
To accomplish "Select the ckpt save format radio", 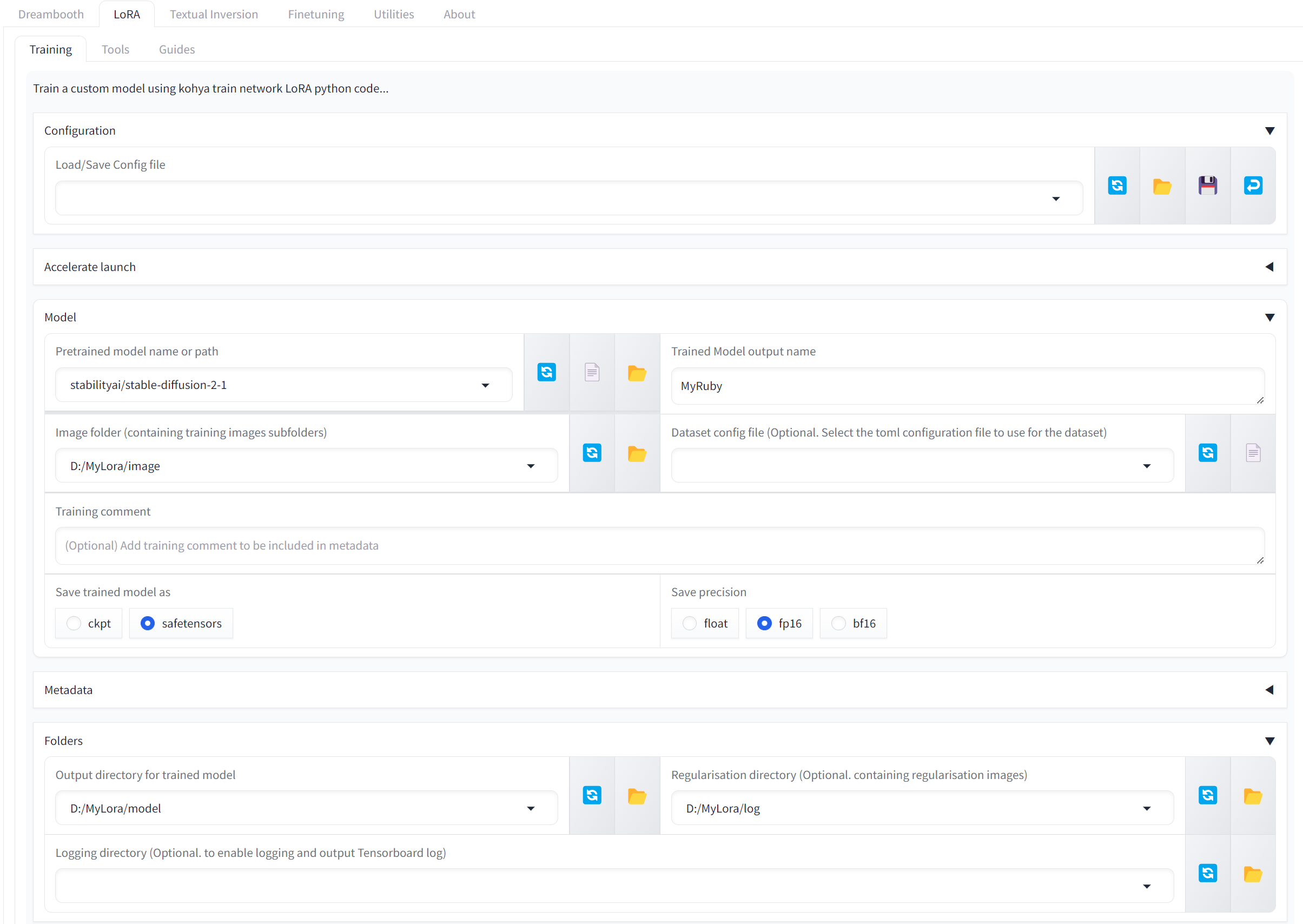I will click(74, 623).
